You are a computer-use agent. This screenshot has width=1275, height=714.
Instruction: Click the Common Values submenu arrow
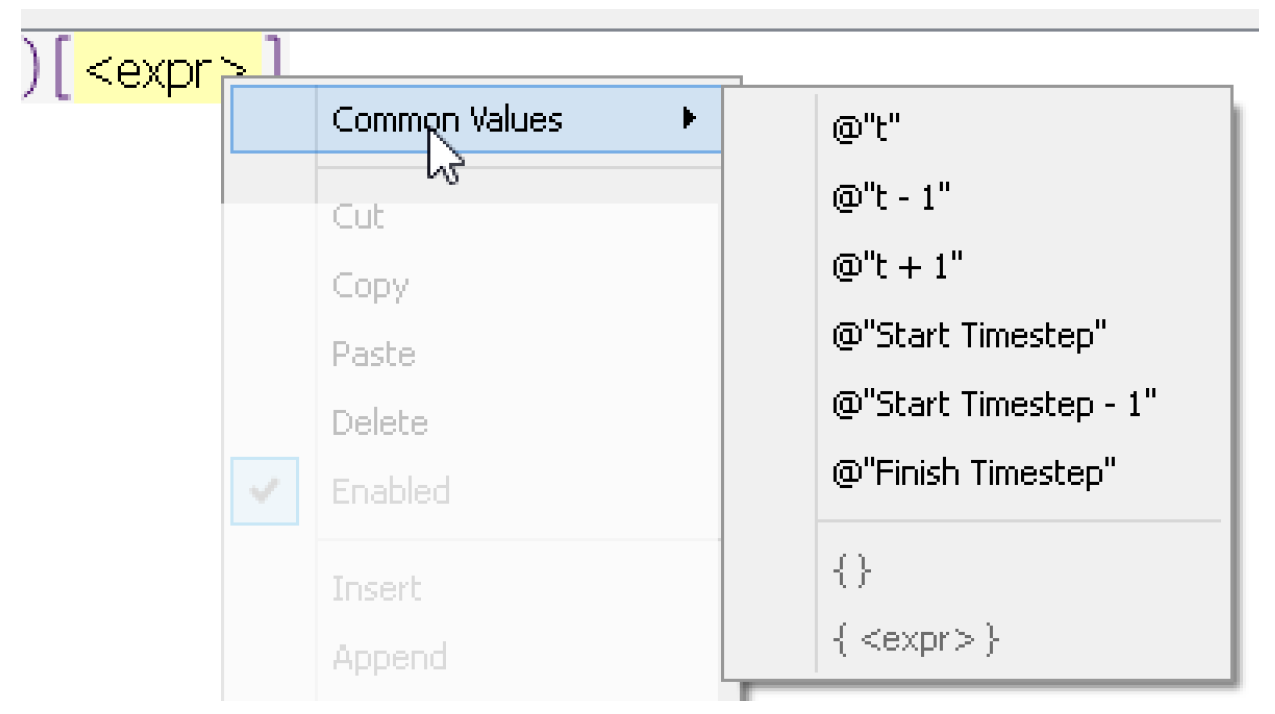[689, 119]
